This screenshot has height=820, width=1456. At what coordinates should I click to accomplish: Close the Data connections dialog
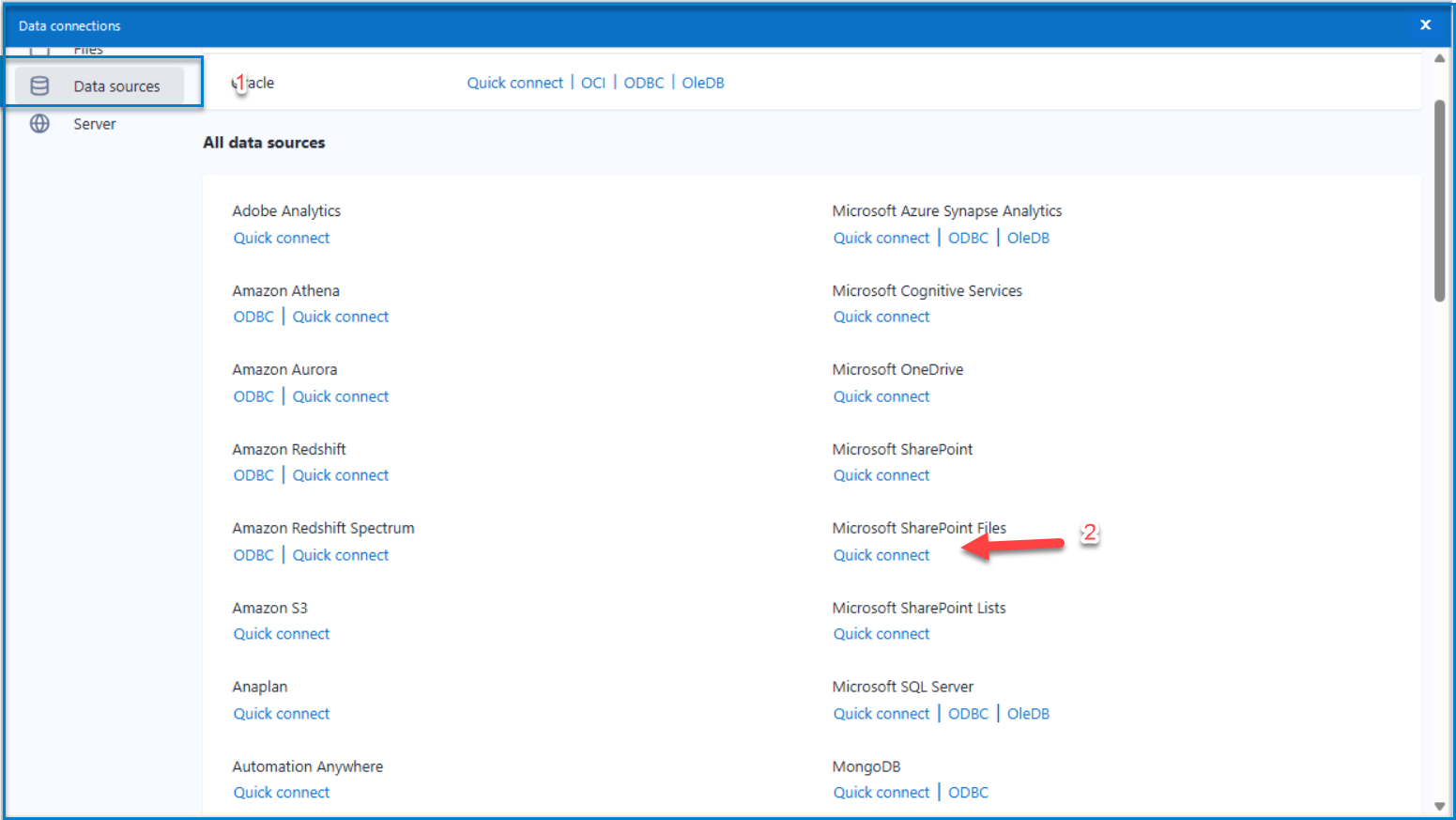click(1425, 25)
